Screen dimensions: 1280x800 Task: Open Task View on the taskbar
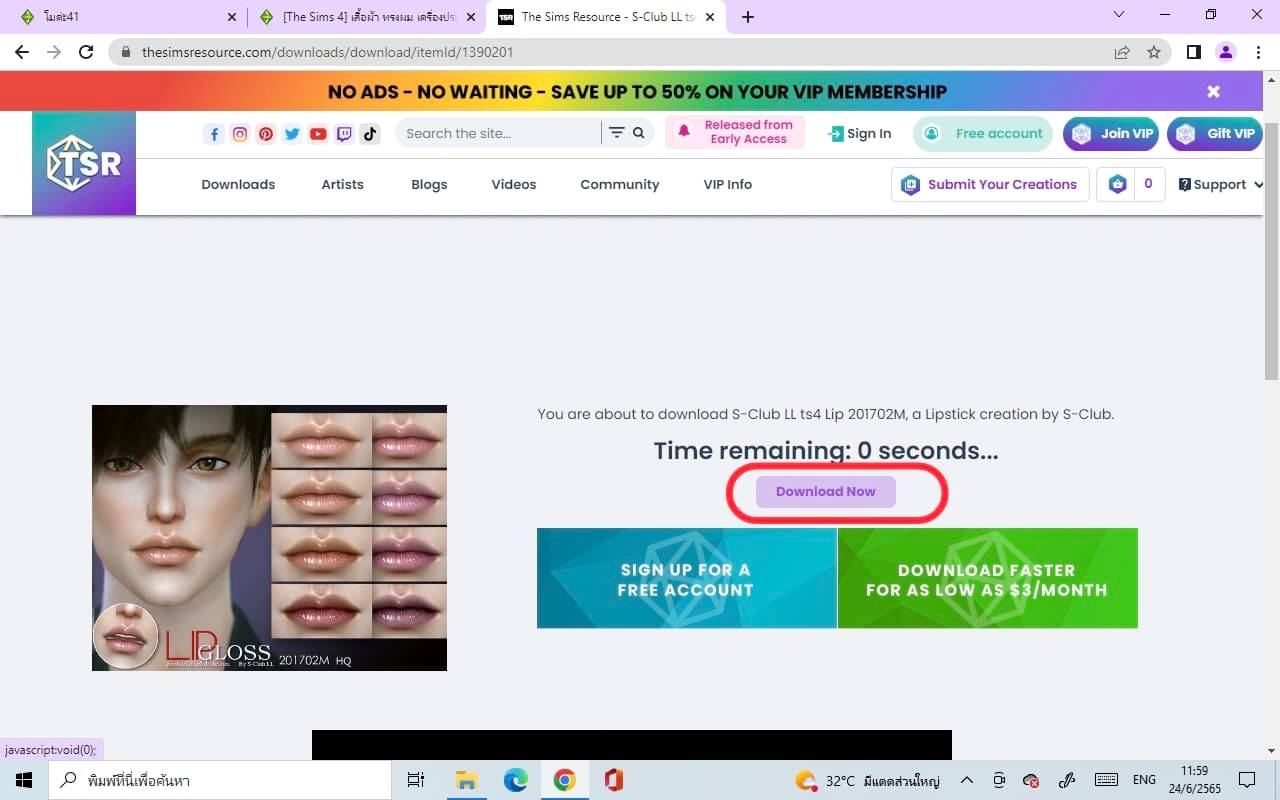click(x=416, y=780)
